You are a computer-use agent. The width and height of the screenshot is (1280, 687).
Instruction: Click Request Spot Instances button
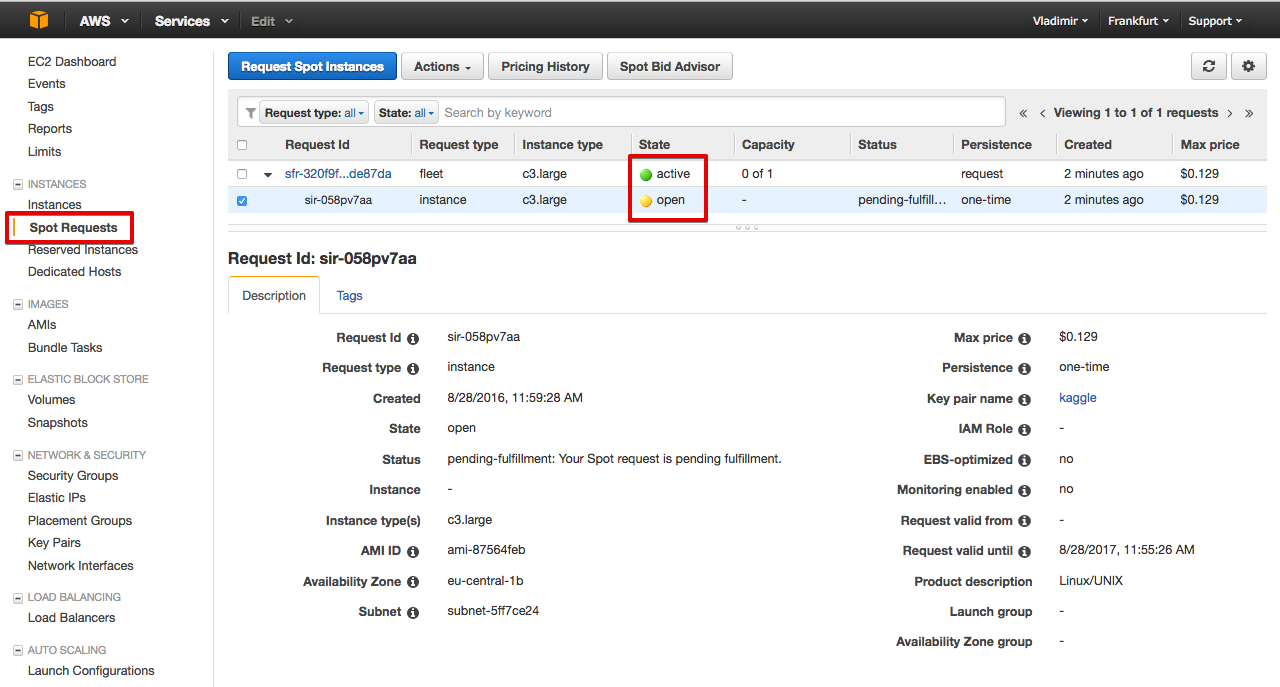[312, 66]
